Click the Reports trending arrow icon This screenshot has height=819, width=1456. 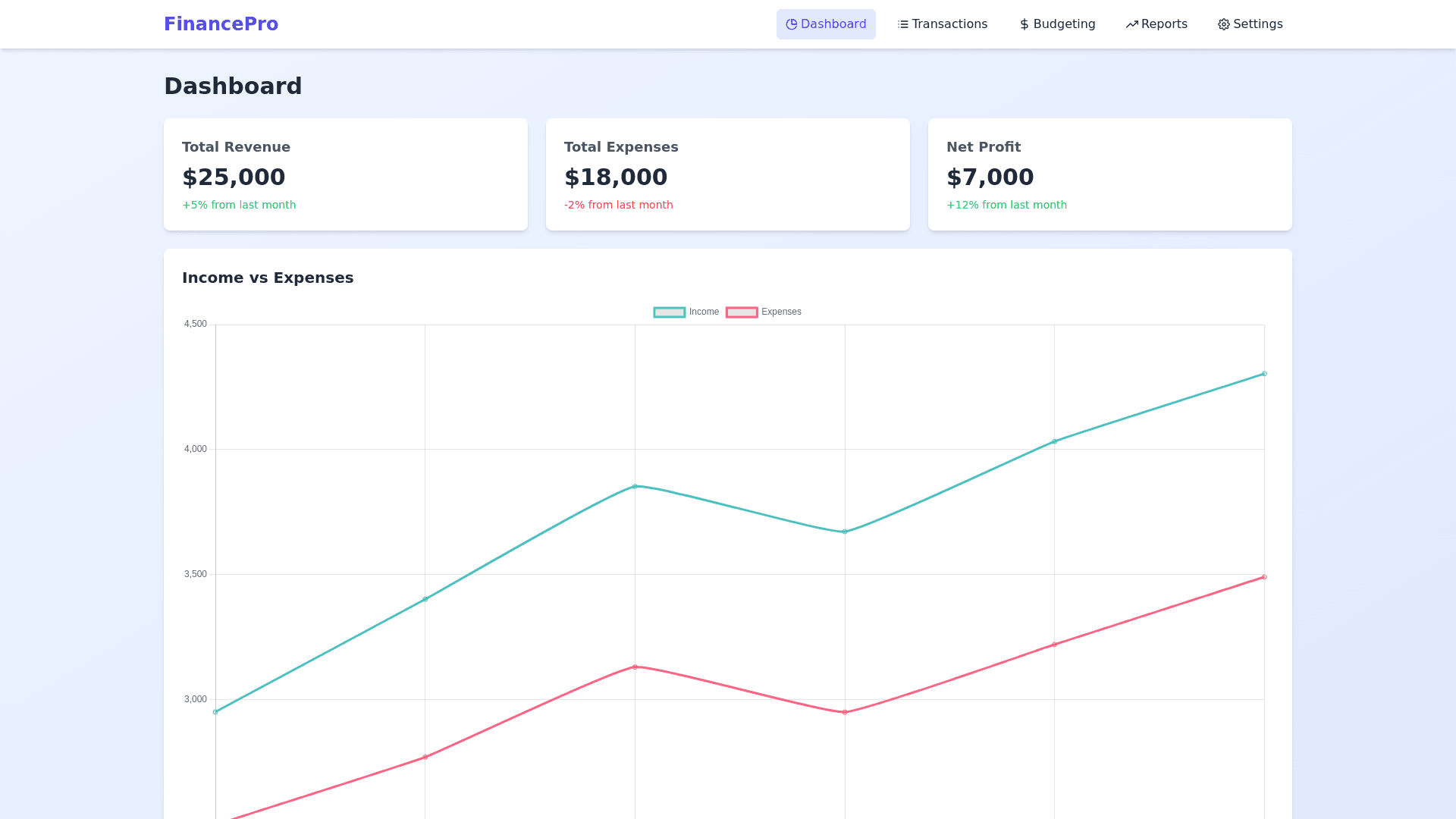[x=1131, y=24]
